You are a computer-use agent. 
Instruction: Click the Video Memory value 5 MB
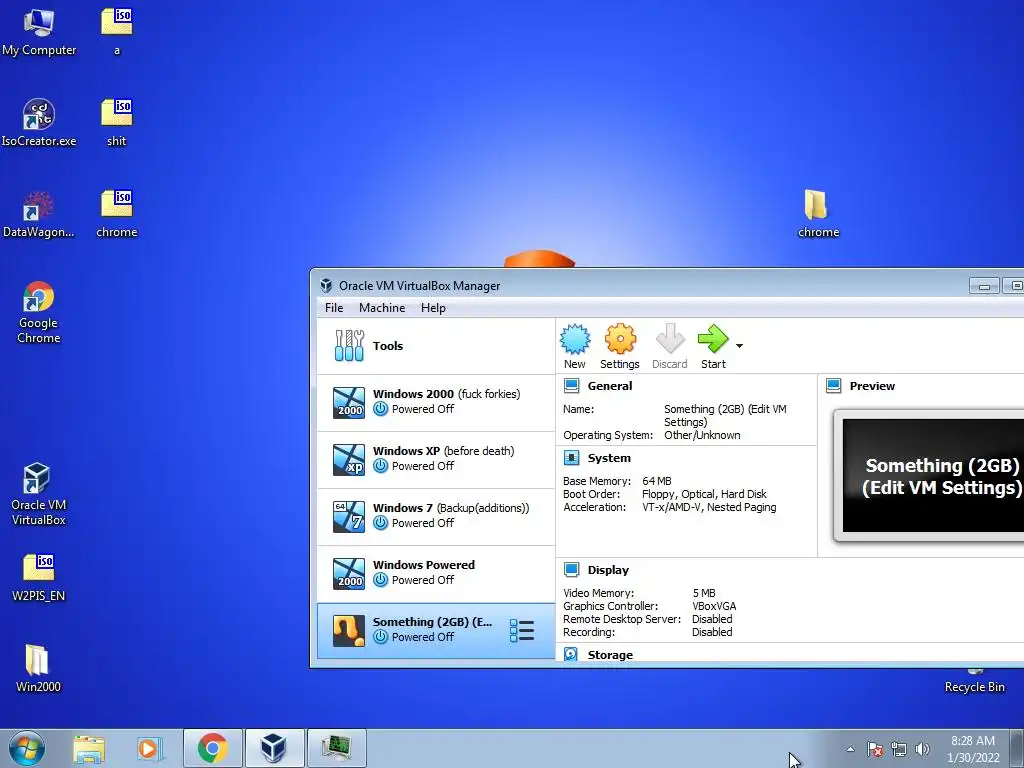[703, 593]
